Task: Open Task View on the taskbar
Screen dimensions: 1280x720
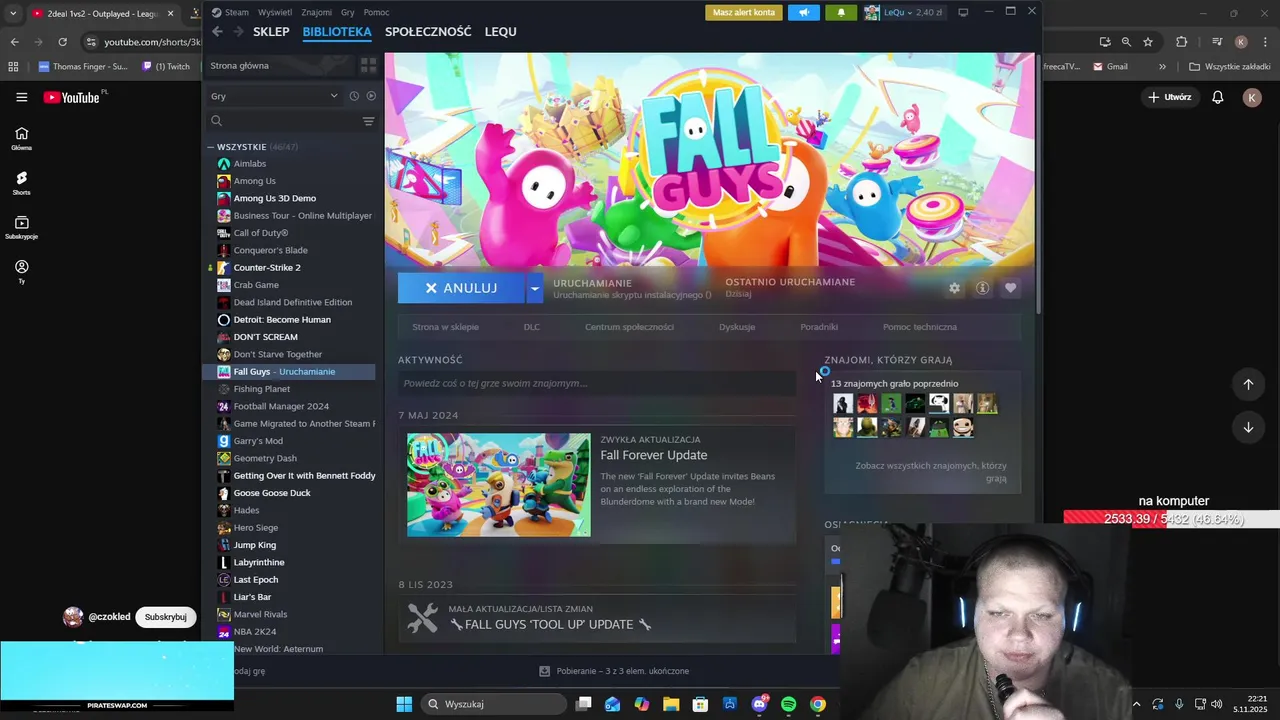Action: [x=584, y=704]
